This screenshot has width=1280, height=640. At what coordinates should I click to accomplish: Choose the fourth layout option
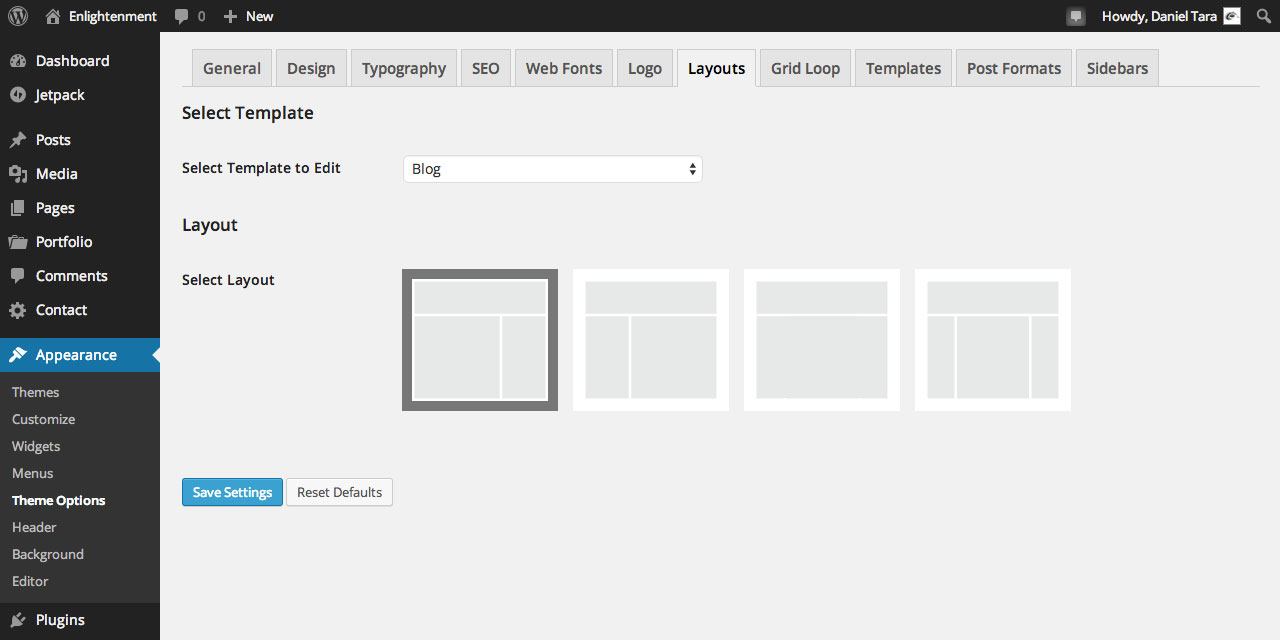[x=992, y=339]
